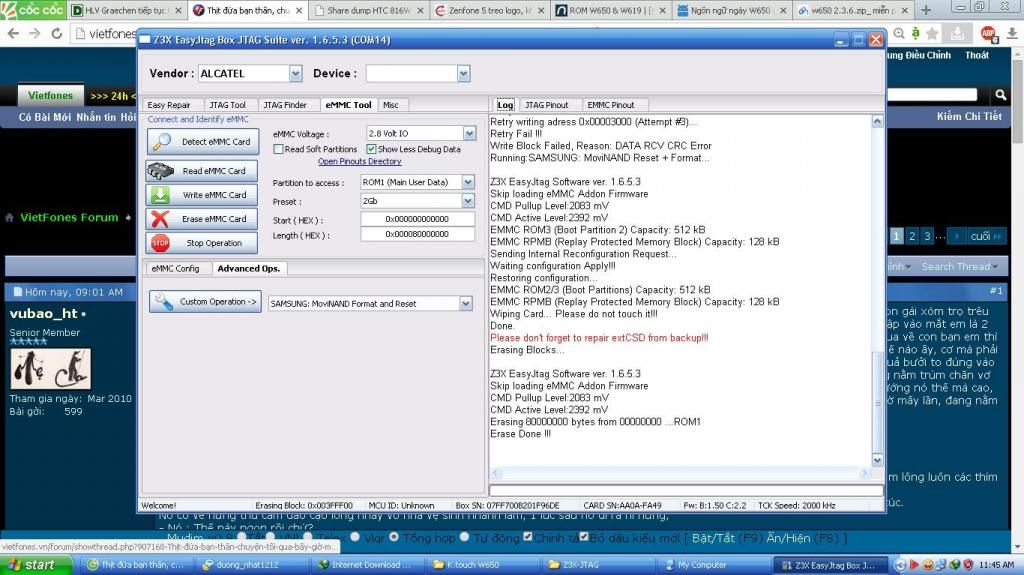1024x575 pixels.
Task: Close the HLV Graechen browser tab
Action: pos(178,10)
